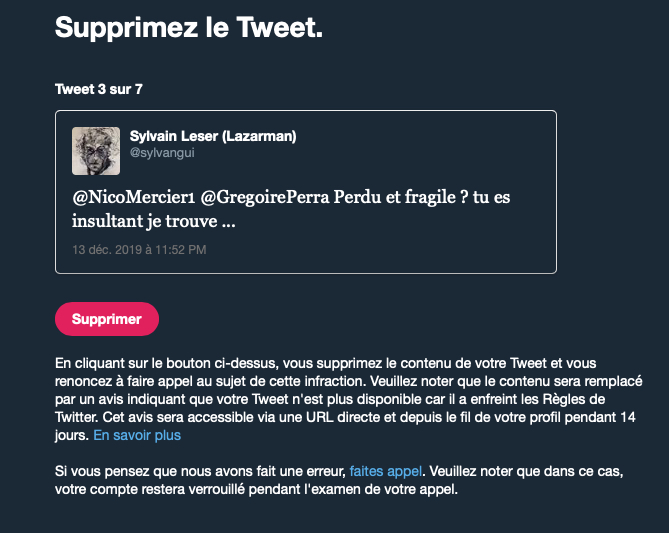Screen dimensions: 669x533
Task: Open the "En savoir plus" link
Action: coord(137,436)
